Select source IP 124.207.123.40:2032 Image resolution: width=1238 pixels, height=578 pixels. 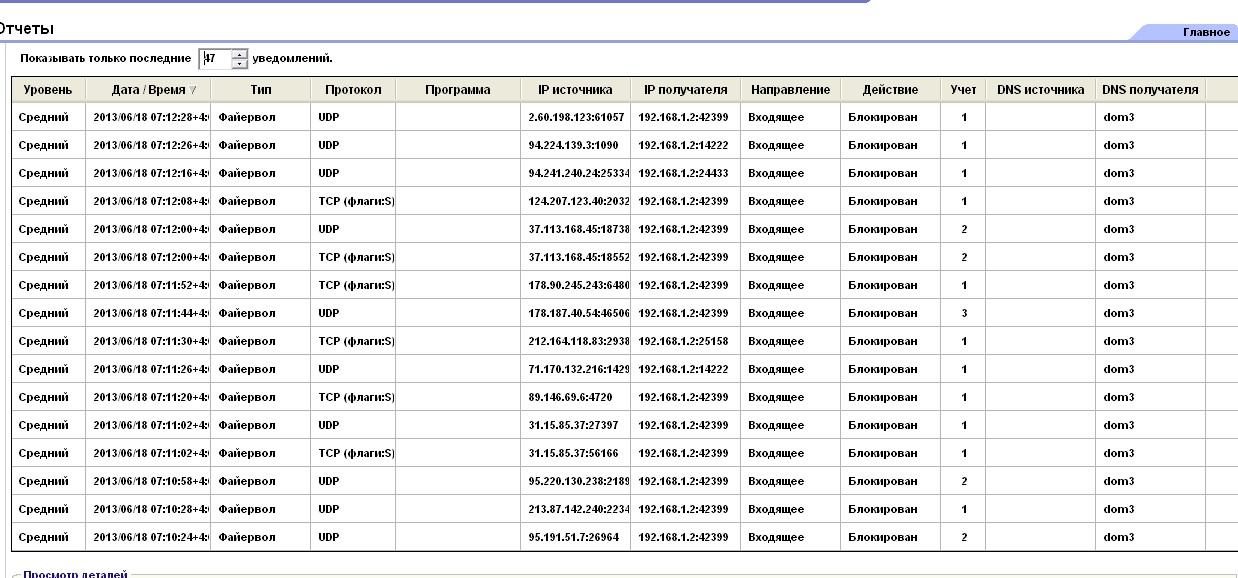tap(578, 201)
